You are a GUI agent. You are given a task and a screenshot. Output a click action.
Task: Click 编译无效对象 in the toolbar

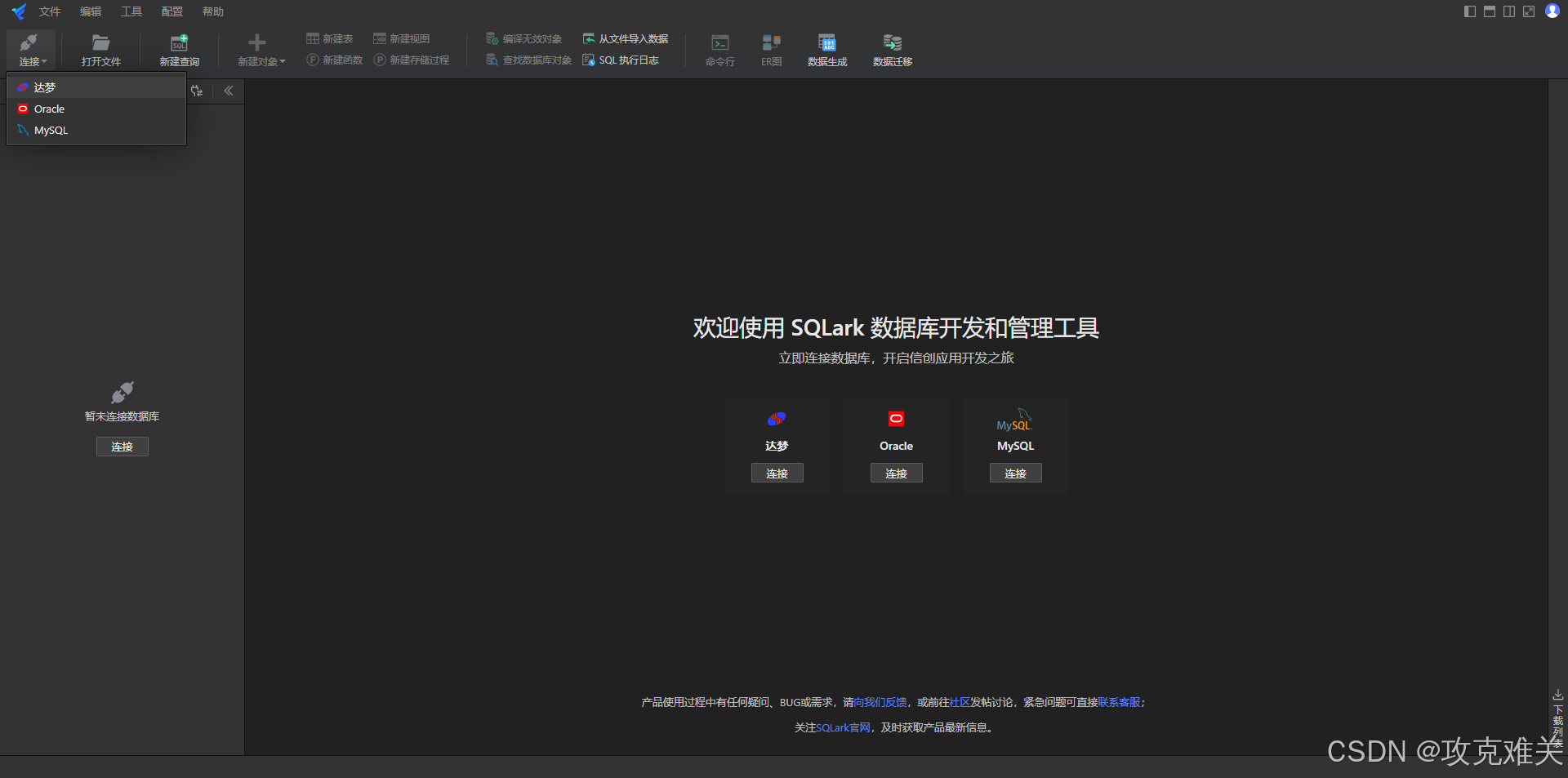click(x=524, y=39)
